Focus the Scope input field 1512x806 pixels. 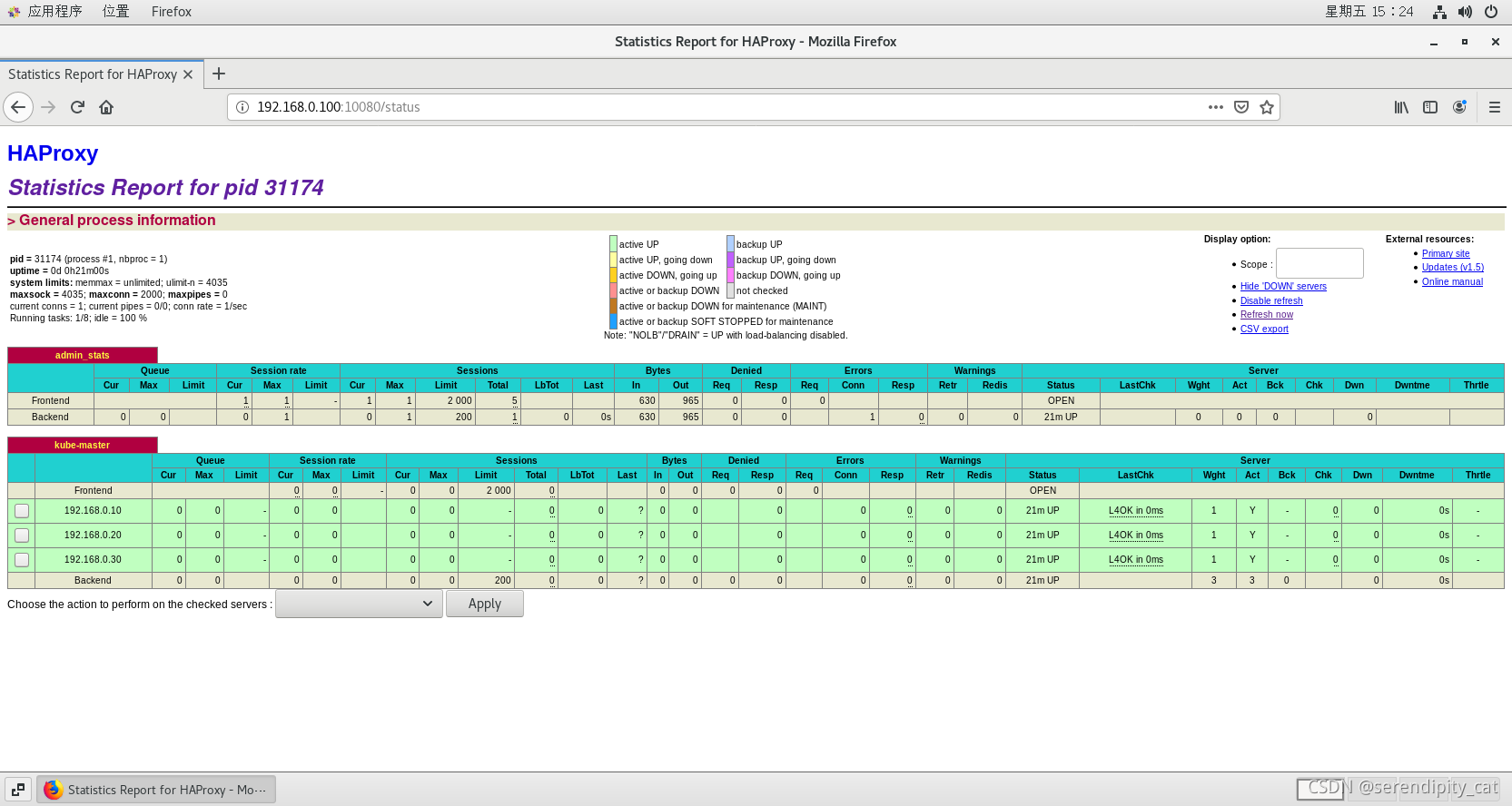[x=1319, y=263]
